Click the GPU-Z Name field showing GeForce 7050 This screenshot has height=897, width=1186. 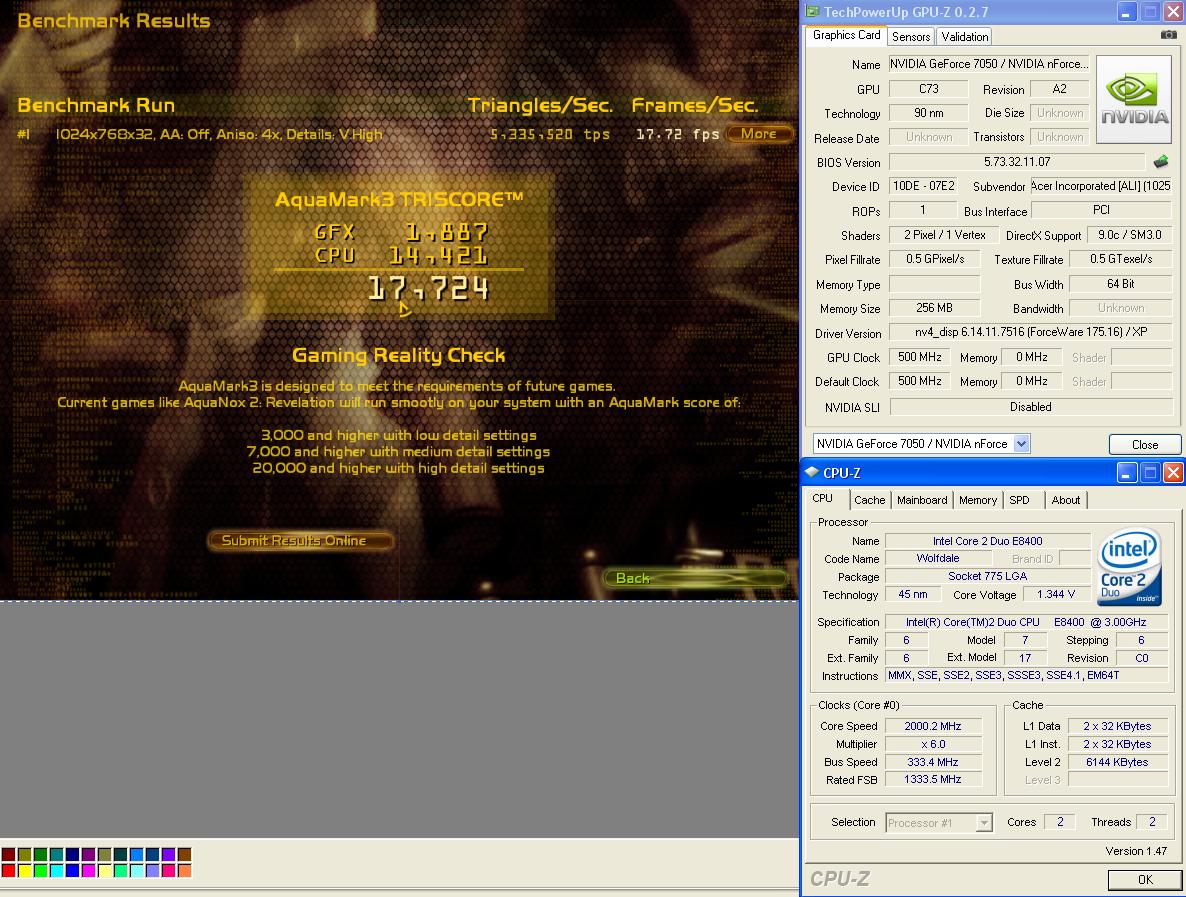coord(989,64)
